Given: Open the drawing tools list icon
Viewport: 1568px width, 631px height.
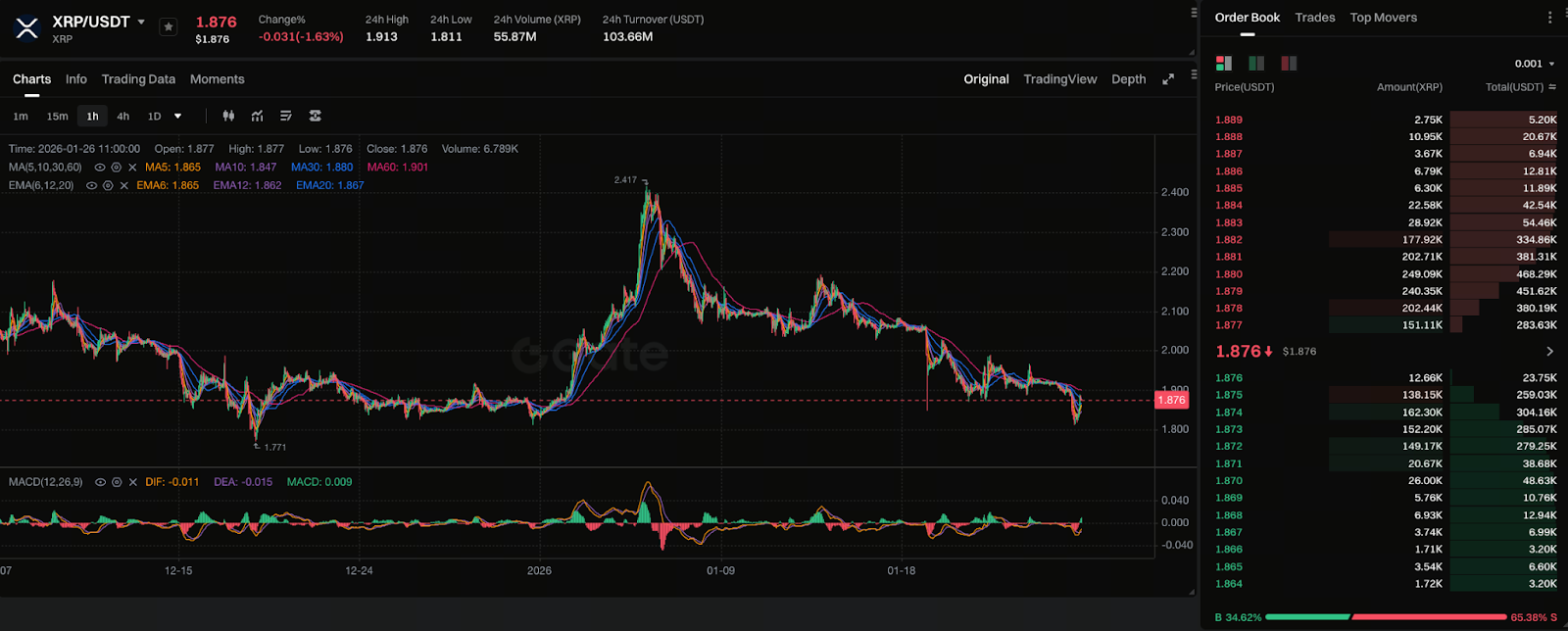Looking at the screenshot, I should pyautogui.click(x=286, y=116).
